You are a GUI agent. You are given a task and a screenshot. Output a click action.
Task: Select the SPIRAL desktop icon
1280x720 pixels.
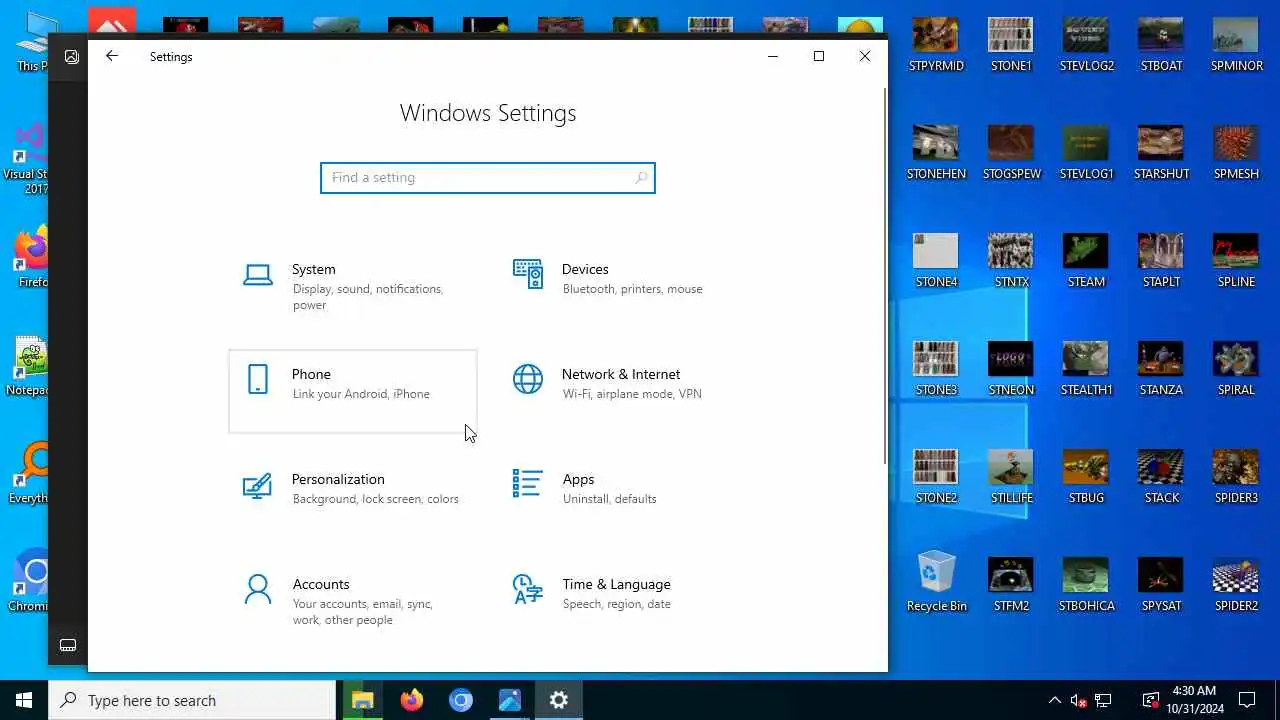coord(1236,369)
